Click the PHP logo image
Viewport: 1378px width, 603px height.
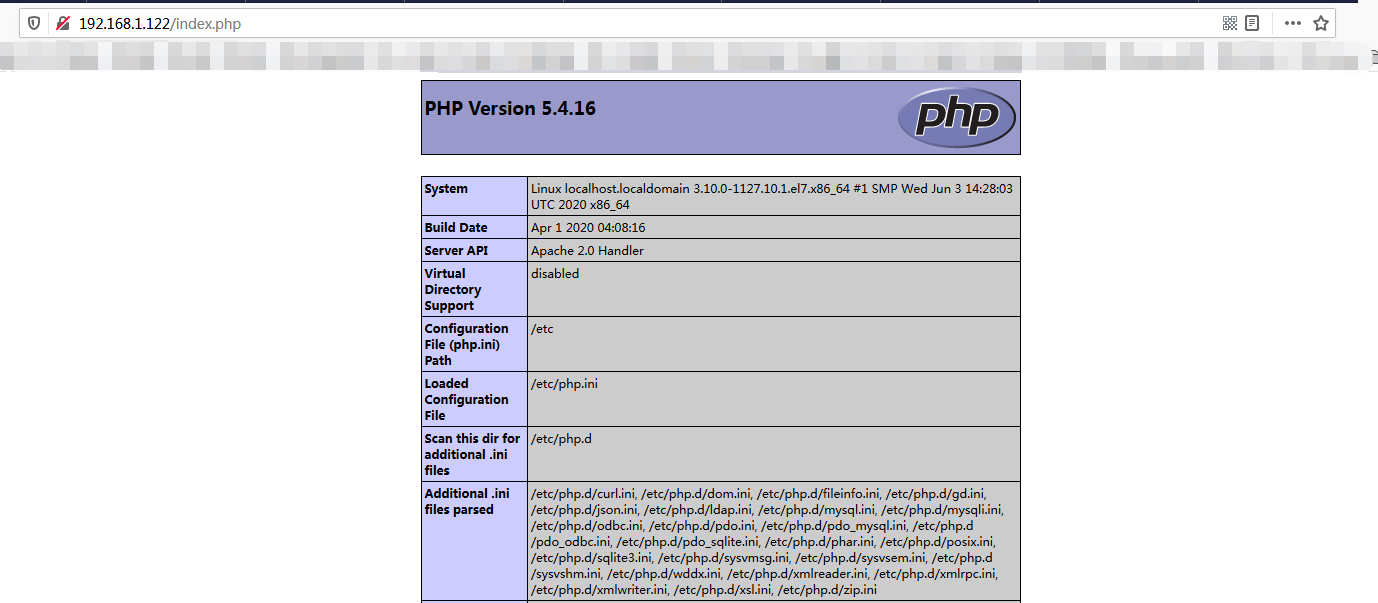click(956, 117)
